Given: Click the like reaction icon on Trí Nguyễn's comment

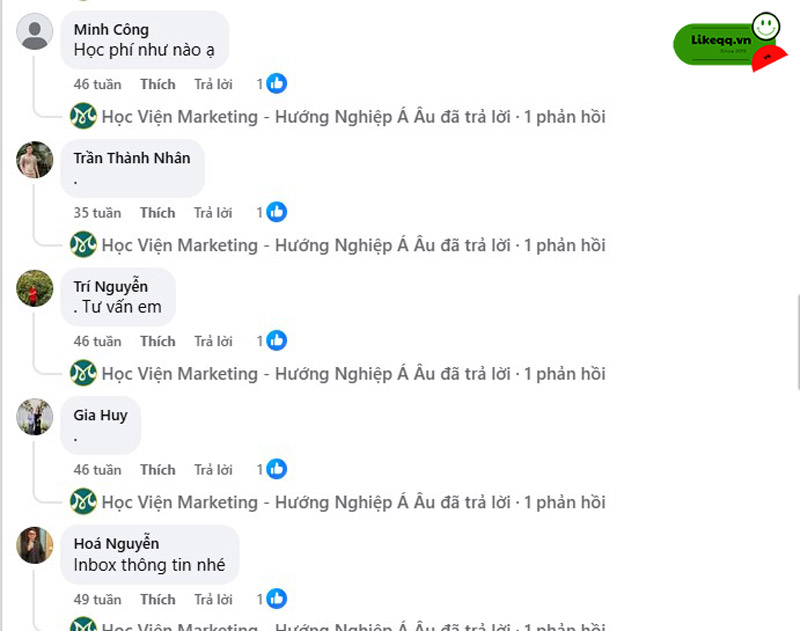Looking at the screenshot, I should point(277,341).
